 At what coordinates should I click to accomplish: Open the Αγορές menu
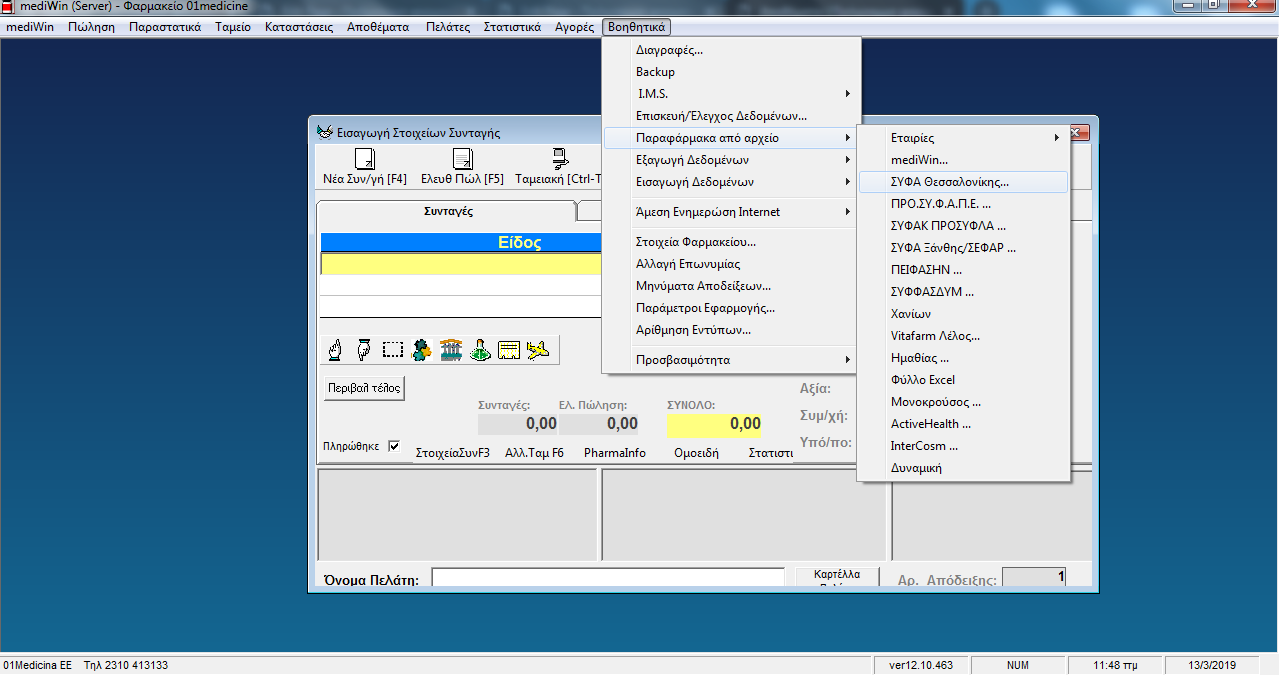point(575,27)
